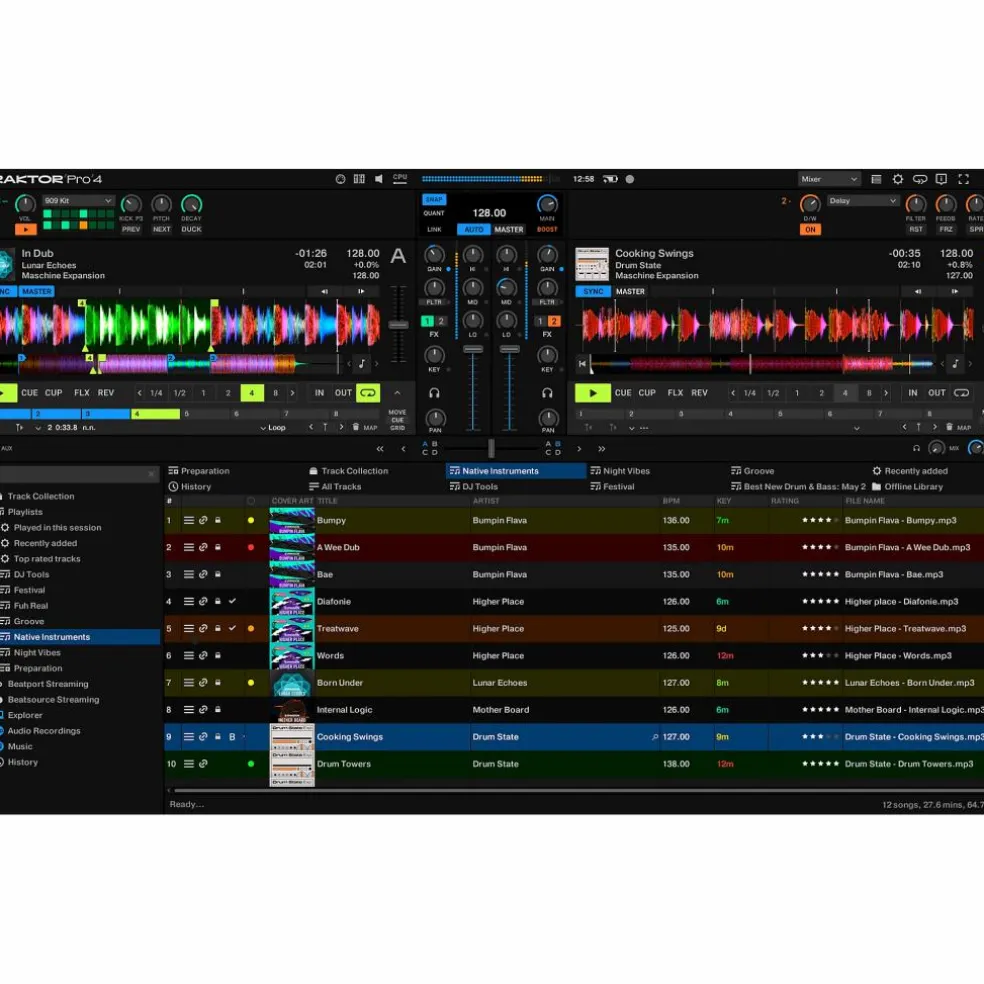The width and height of the screenshot is (984, 984).
Task: Adjust channel A volume fader
Action: [x=473, y=349]
